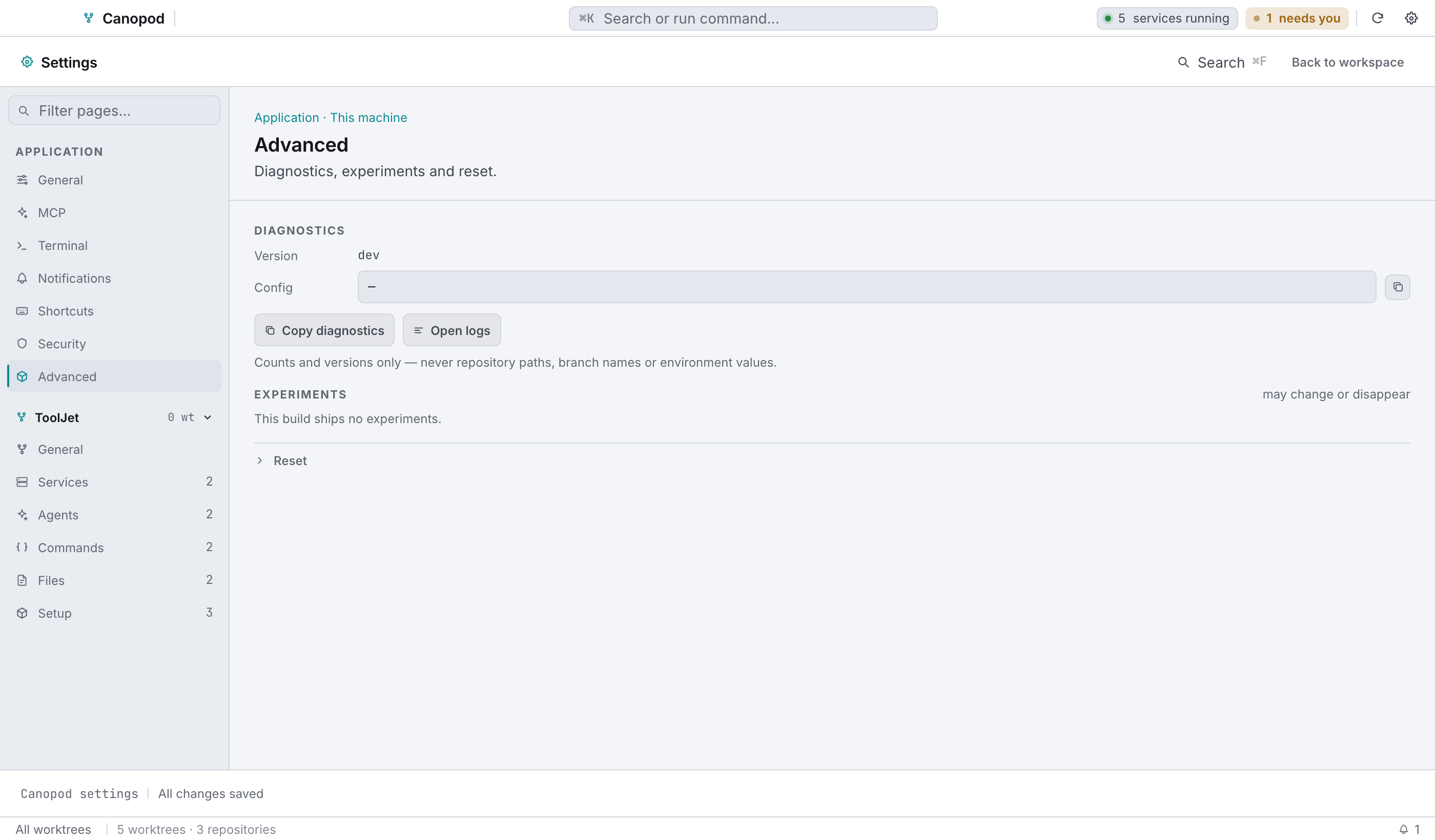This screenshot has width=1435, height=840.
Task: Click All worktrees in status bar
Action: pyautogui.click(x=53, y=829)
